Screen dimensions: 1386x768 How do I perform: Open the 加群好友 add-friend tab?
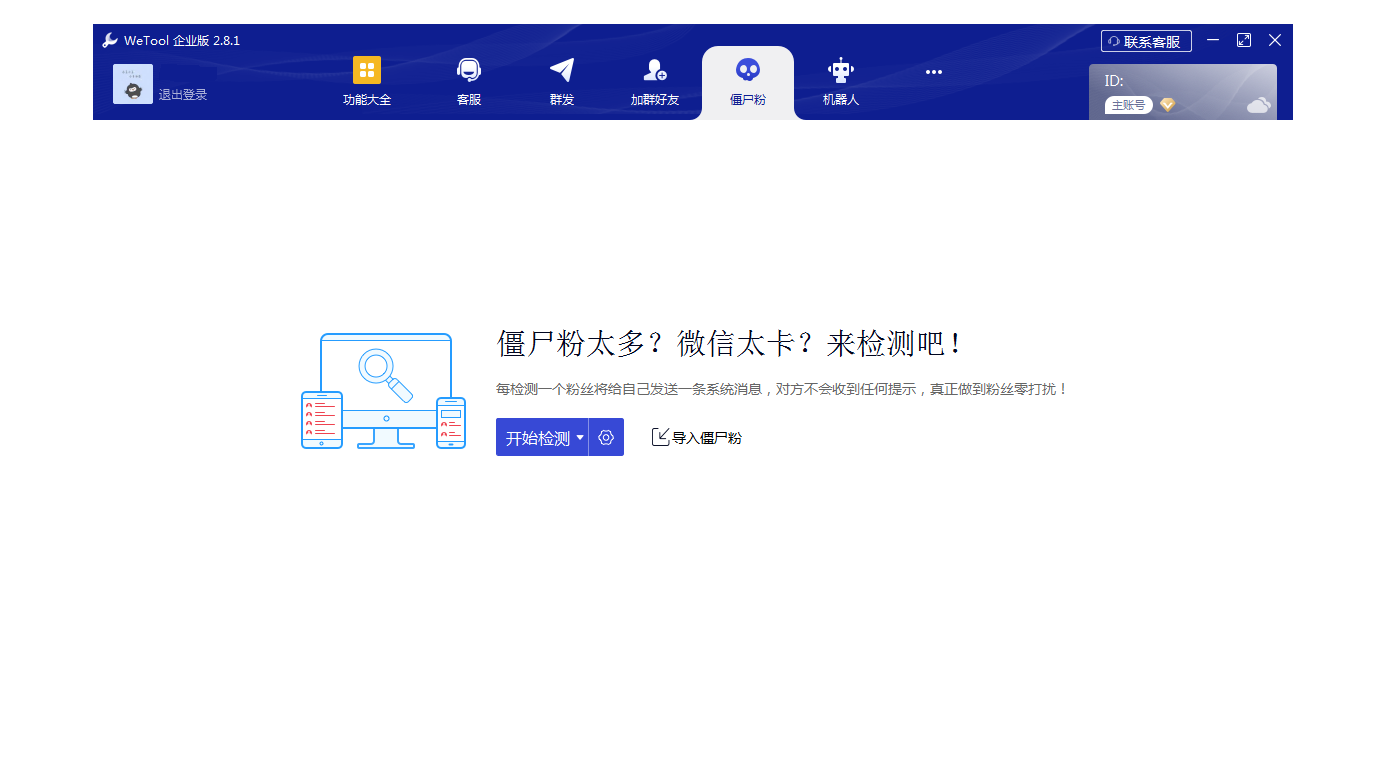point(655,82)
